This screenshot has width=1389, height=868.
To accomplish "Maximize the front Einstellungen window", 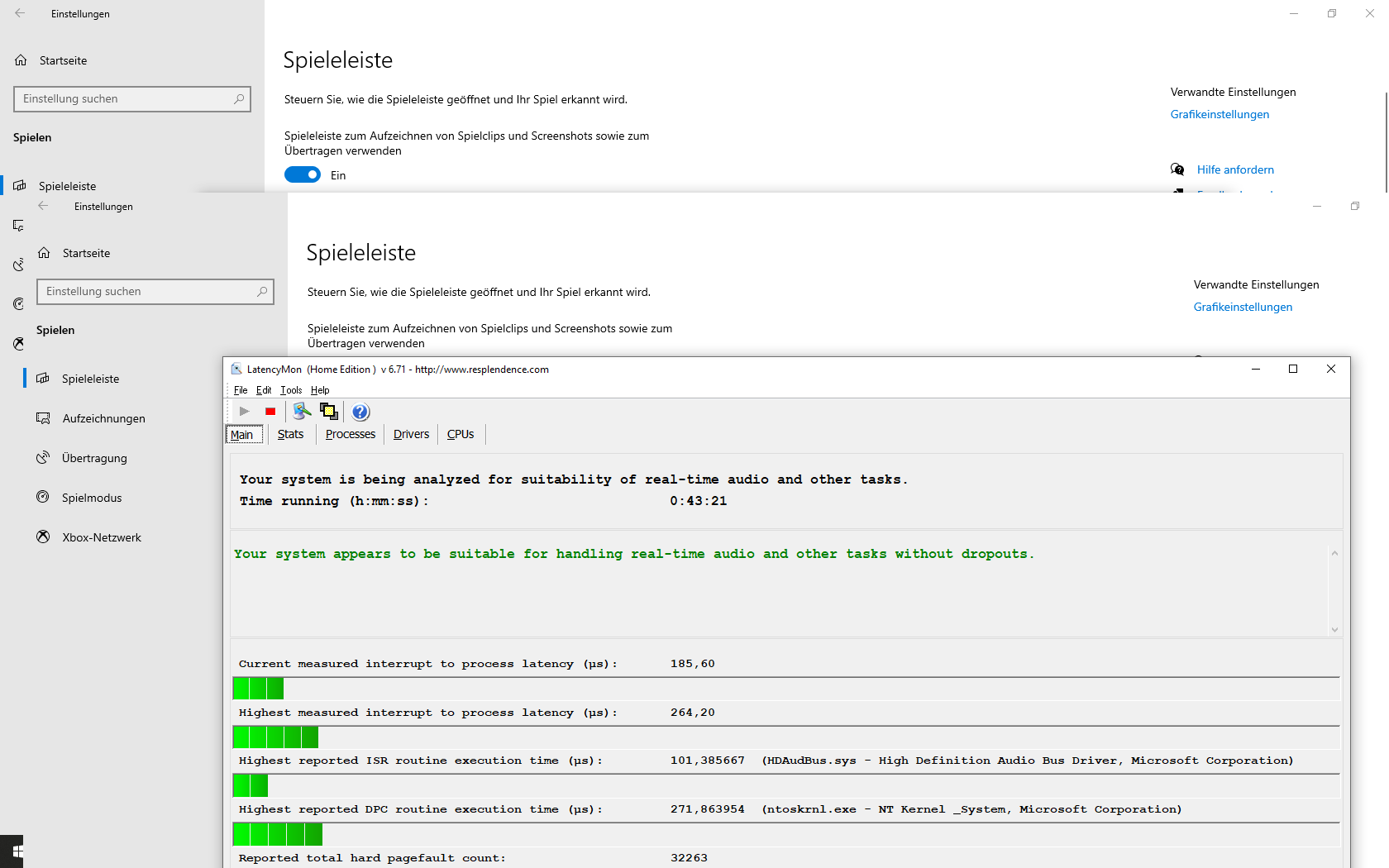I will (1355, 206).
